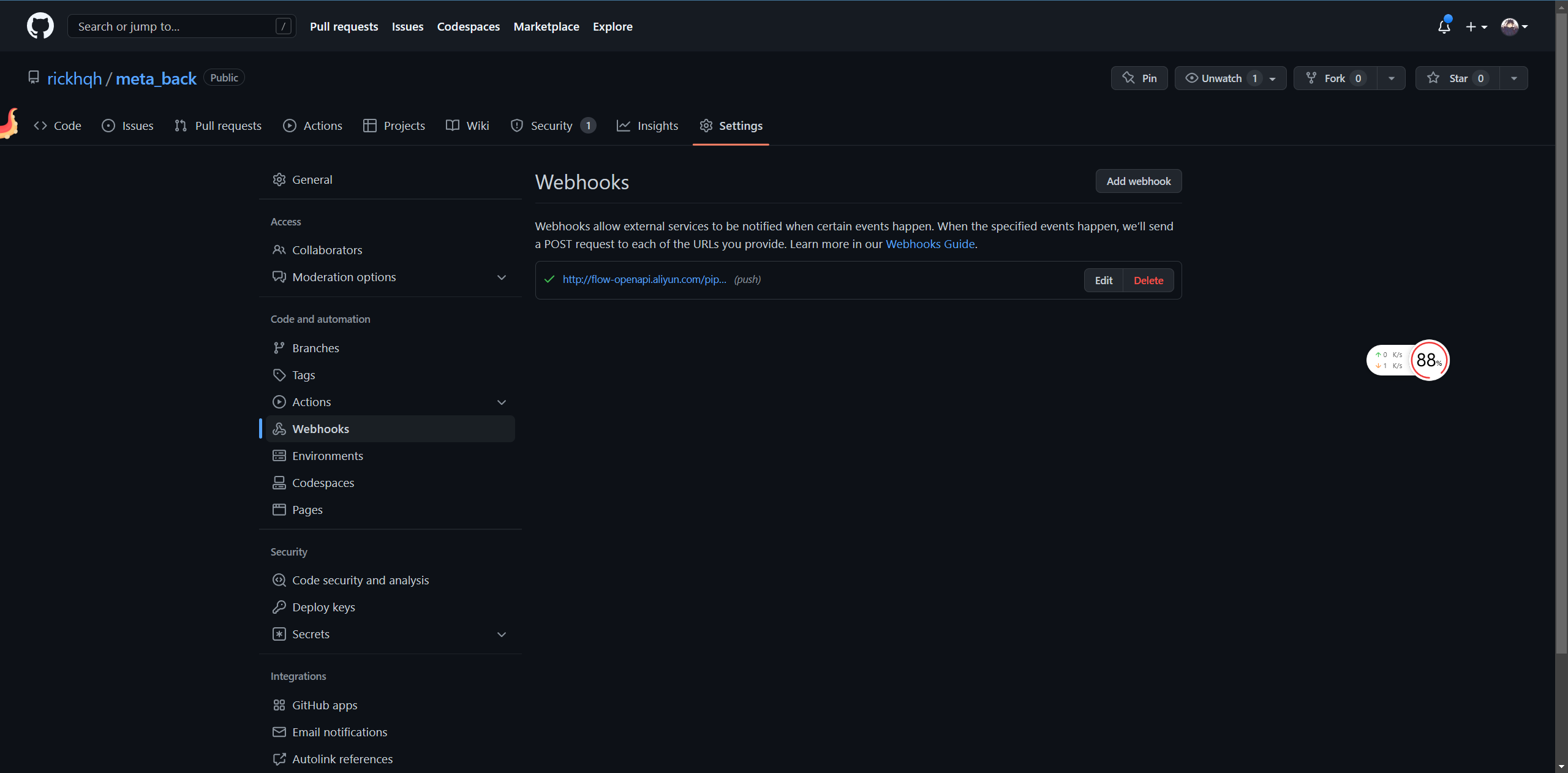The width and height of the screenshot is (1568, 773).
Task: Click the Settings tab gear icon
Action: tap(706, 126)
